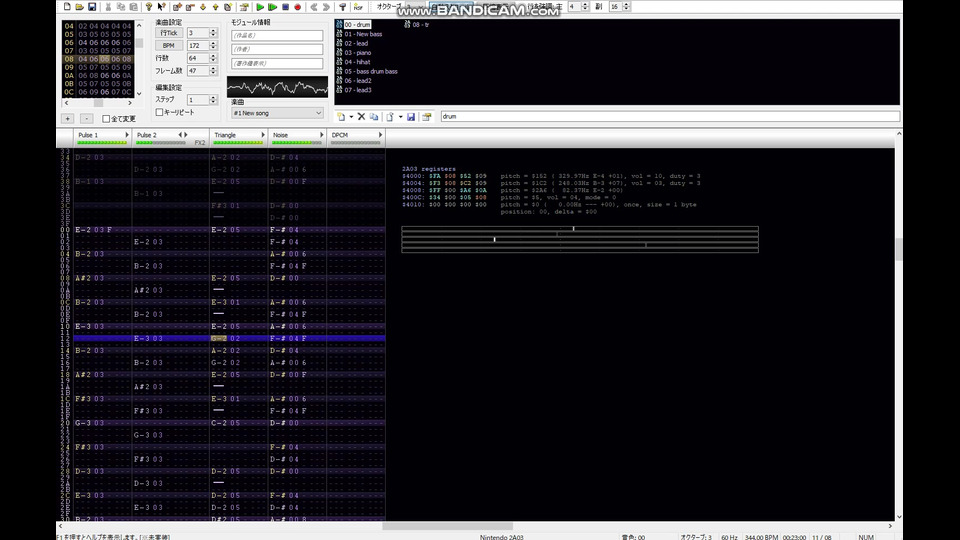Open dropdown arrow beside Load instrument

pos(400,116)
